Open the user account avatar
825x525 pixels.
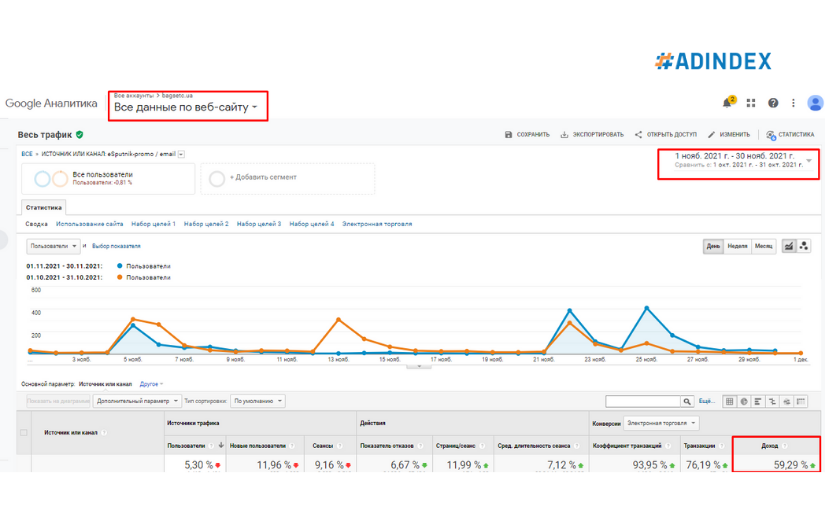(815, 103)
